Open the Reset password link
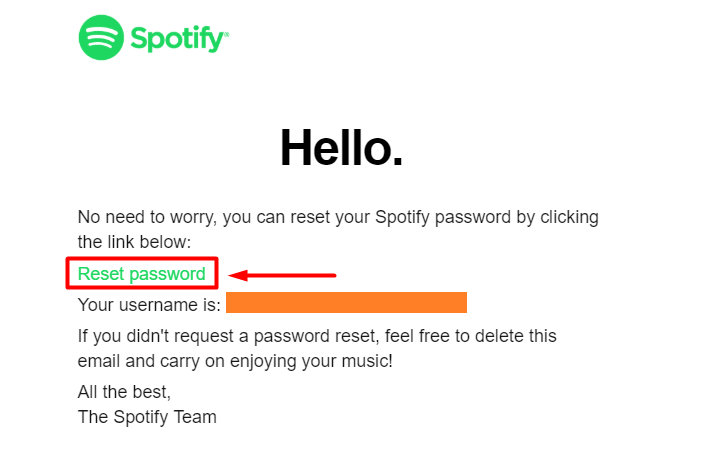Image resolution: width=705 pixels, height=453 pixels. tap(142, 274)
